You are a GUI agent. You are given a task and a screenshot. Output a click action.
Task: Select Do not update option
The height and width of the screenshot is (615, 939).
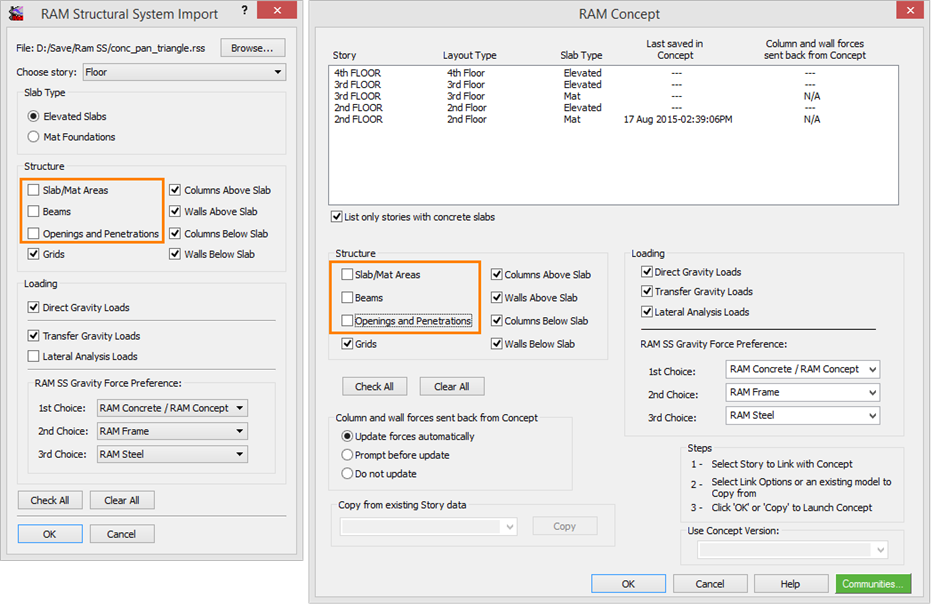(x=348, y=473)
